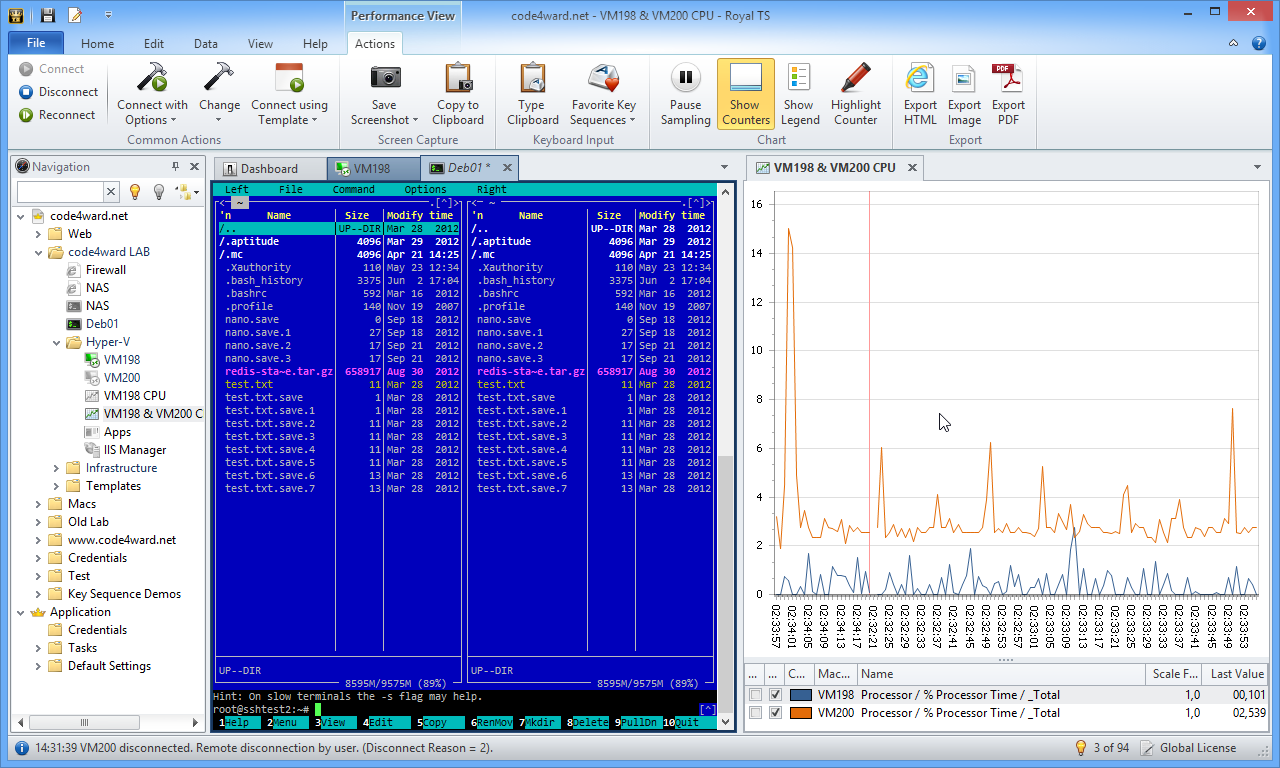Expand the Web folder
Viewport: 1280px width, 768px height.
[39, 234]
